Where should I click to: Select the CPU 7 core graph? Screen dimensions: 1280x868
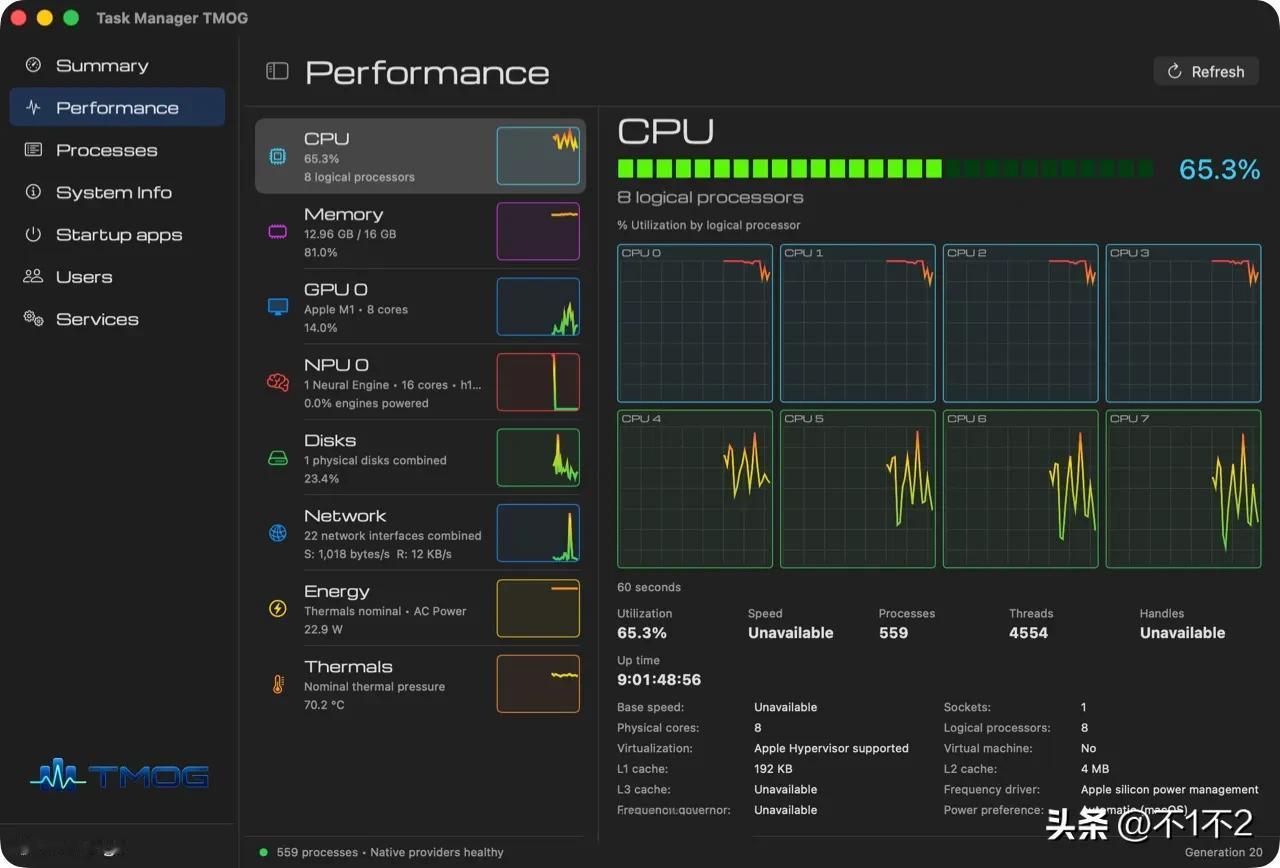pos(1184,489)
